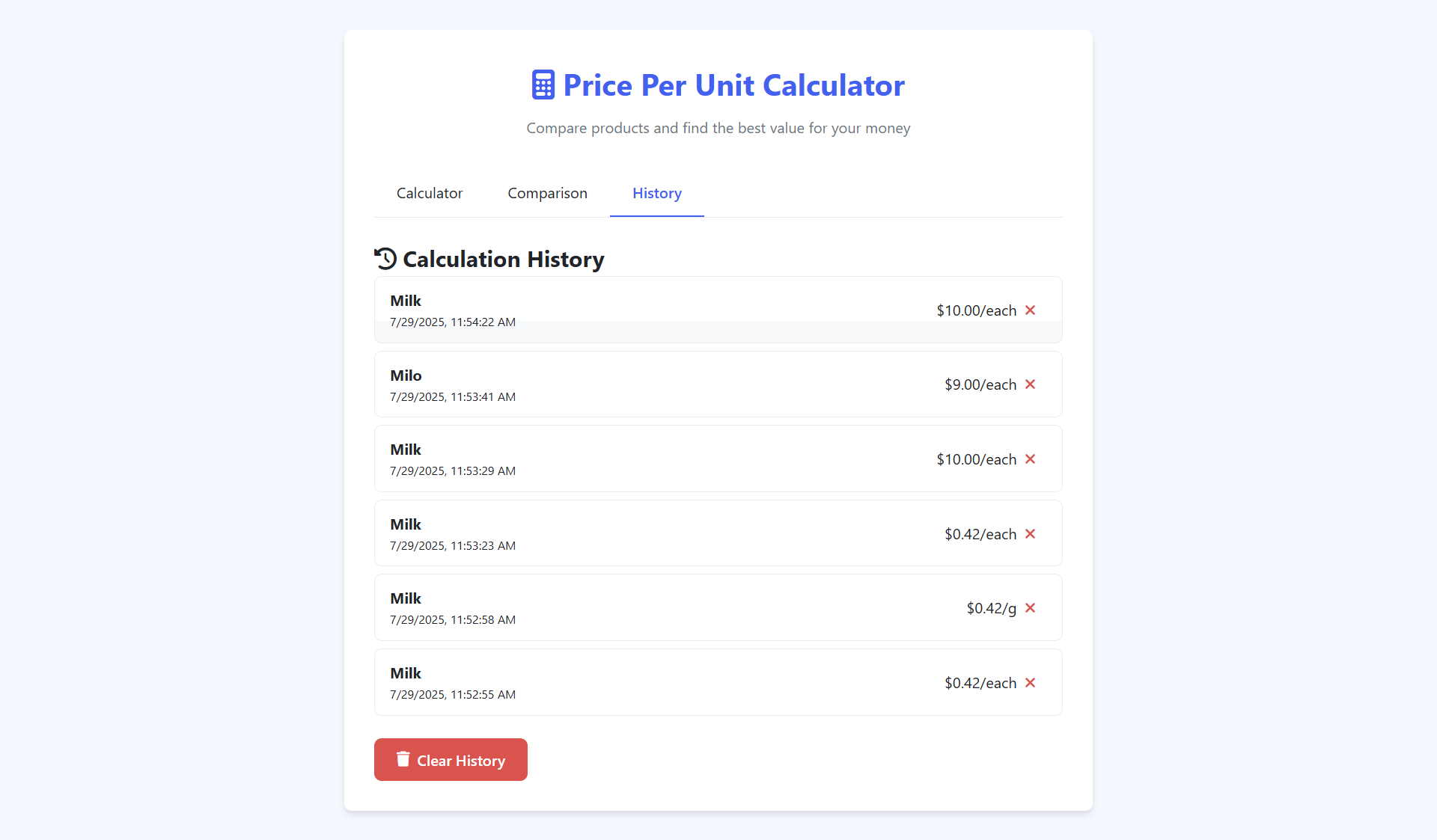This screenshot has width=1437, height=840.
Task: Remove the Milo $9.00/each history entry
Action: [x=1031, y=384]
